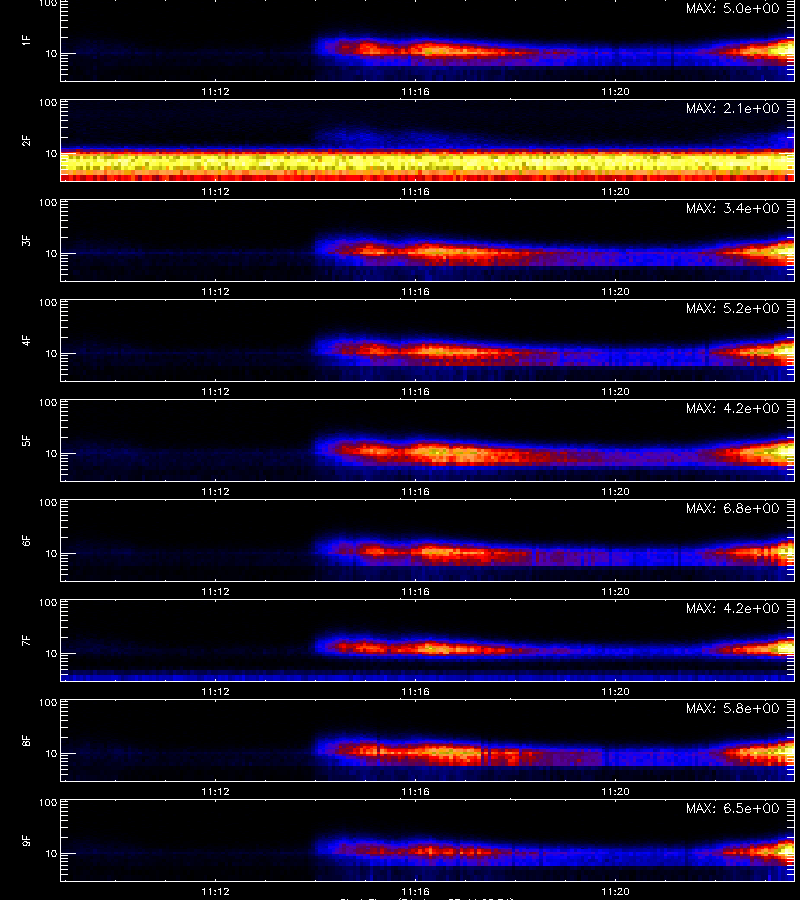Click the bright yellow band in 2F spectrogram

point(428,163)
